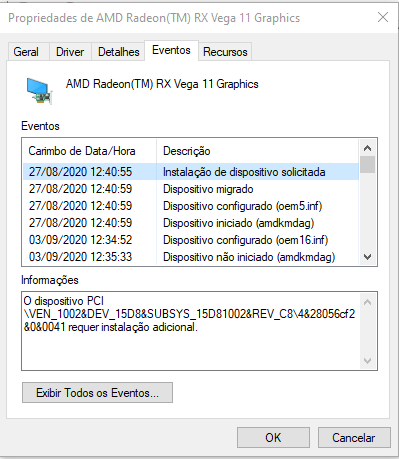Click the timestamp 03/09/2020 12:34:52

tap(80, 240)
